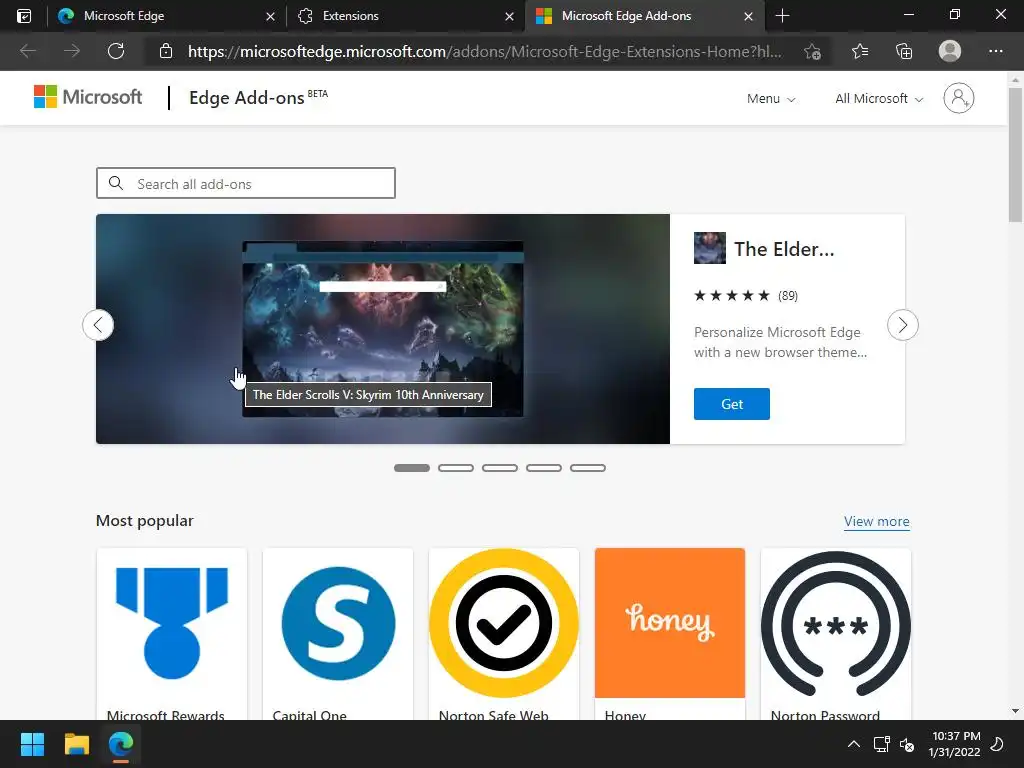This screenshot has height=768, width=1024.
Task: Click the browser Back arrow
Action: (x=28, y=51)
